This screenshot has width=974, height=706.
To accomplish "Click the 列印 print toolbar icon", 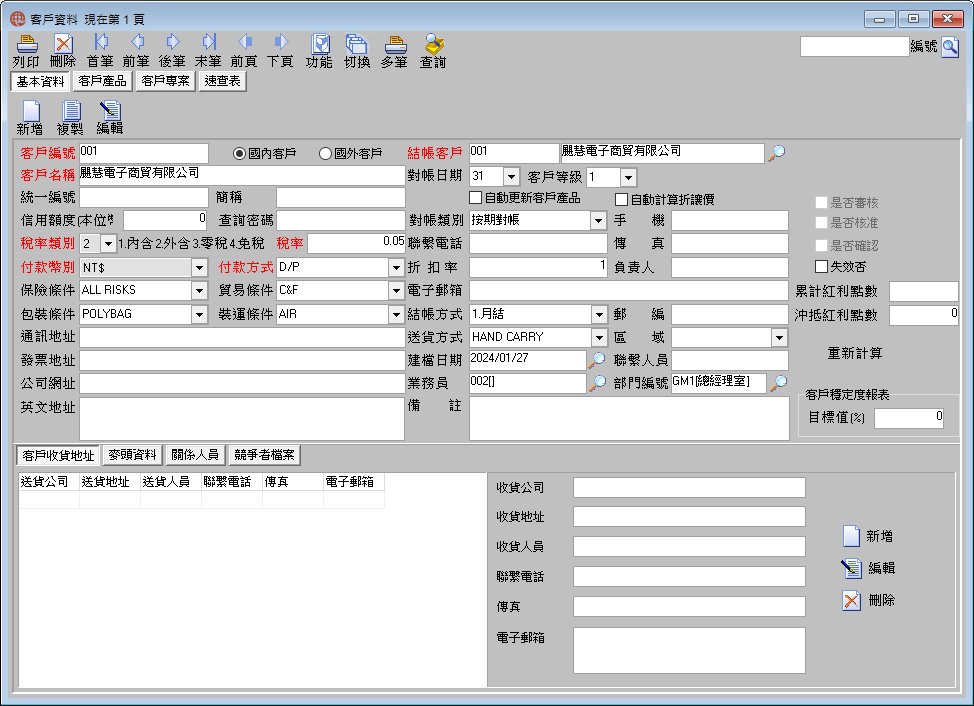I will click(26, 51).
